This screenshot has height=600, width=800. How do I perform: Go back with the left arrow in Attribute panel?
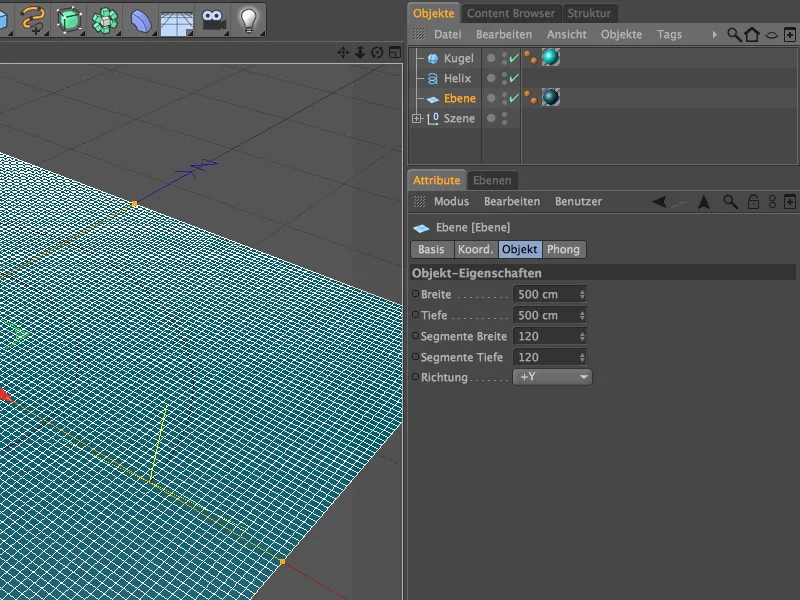tap(659, 202)
